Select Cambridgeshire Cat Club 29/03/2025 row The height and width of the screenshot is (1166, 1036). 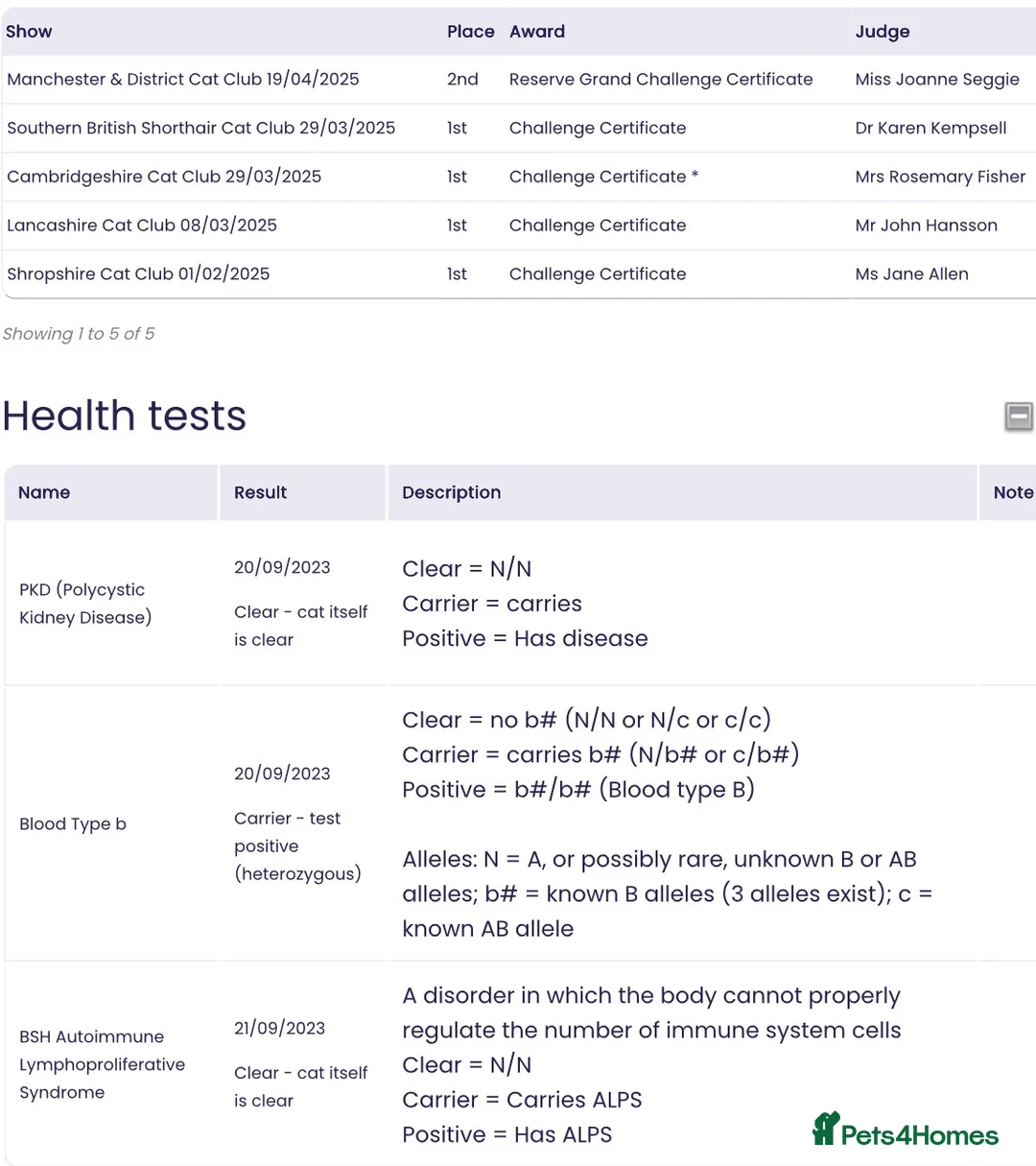164,177
